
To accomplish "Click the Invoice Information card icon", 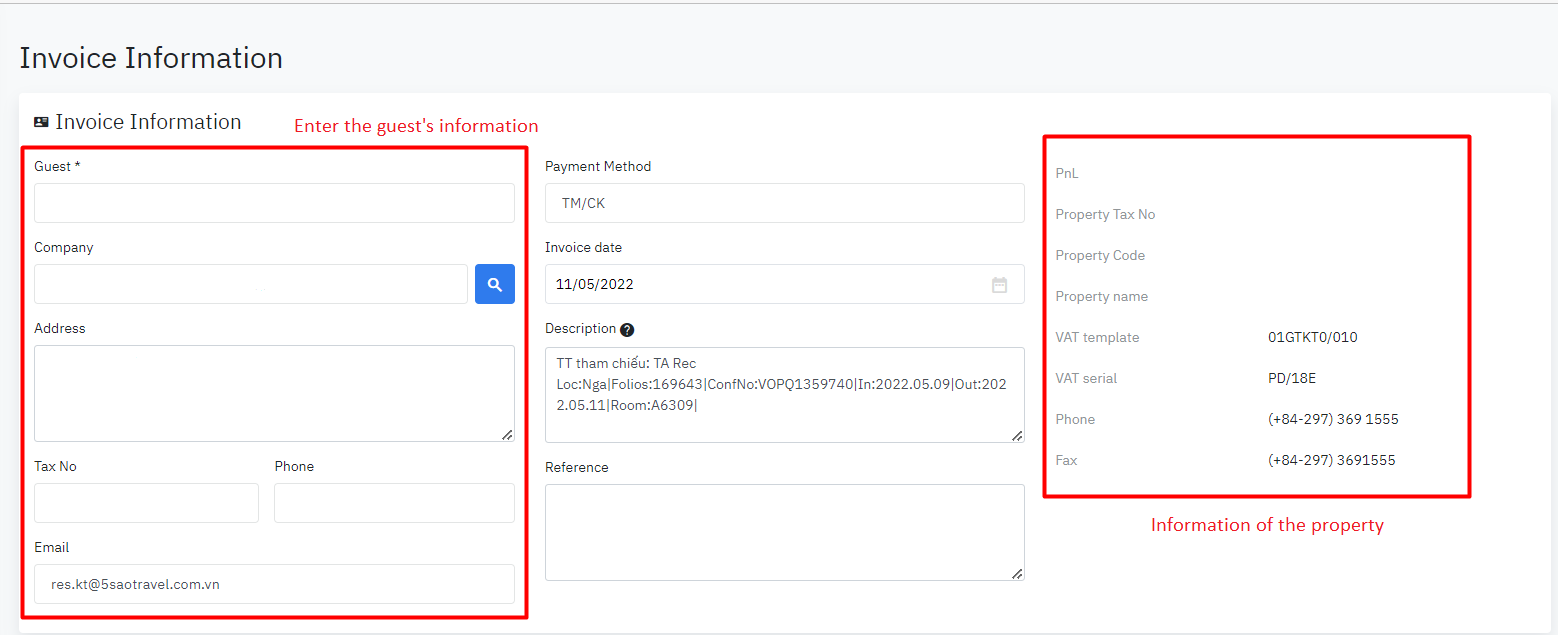I will [41, 122].
